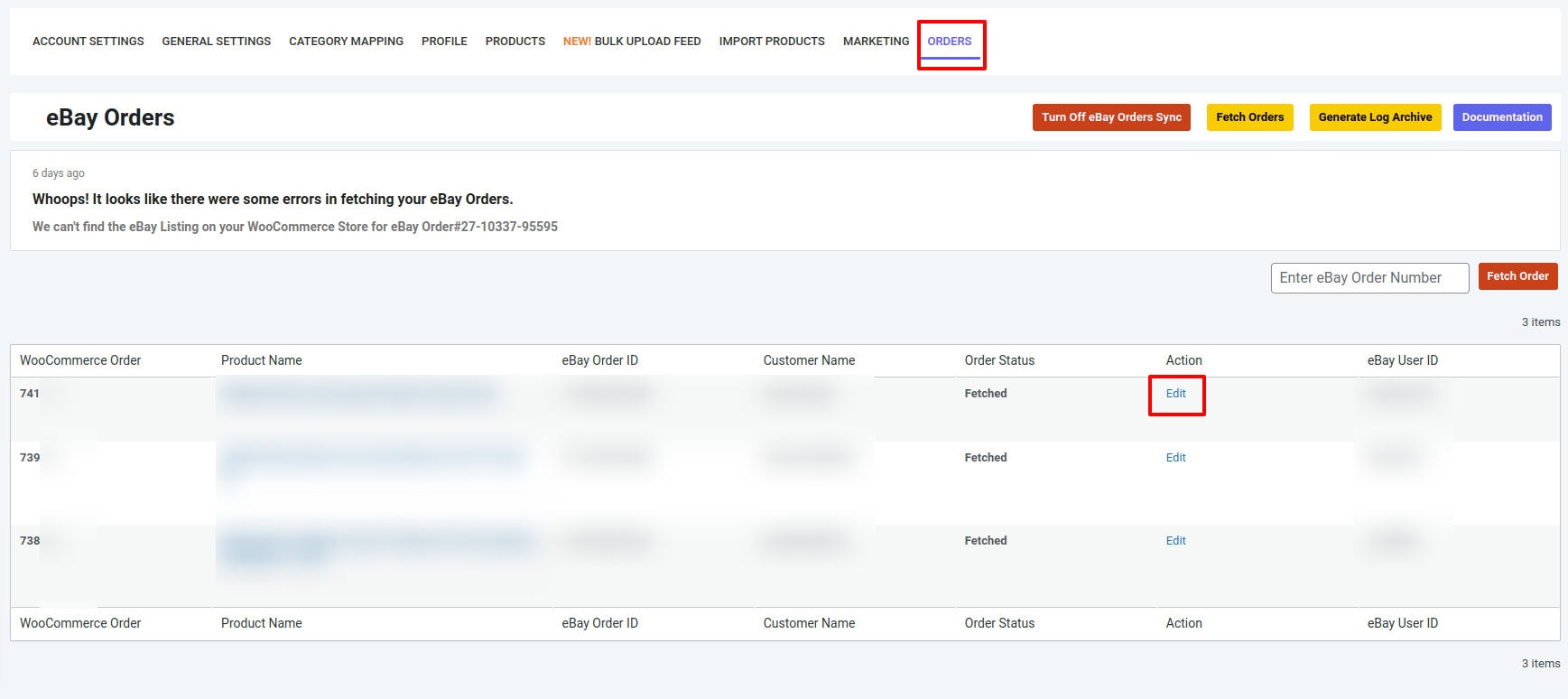Viewport: 1568px width, 699px height.
Task: Edit WooCommerce order 741
Action: pos(1175,394)
